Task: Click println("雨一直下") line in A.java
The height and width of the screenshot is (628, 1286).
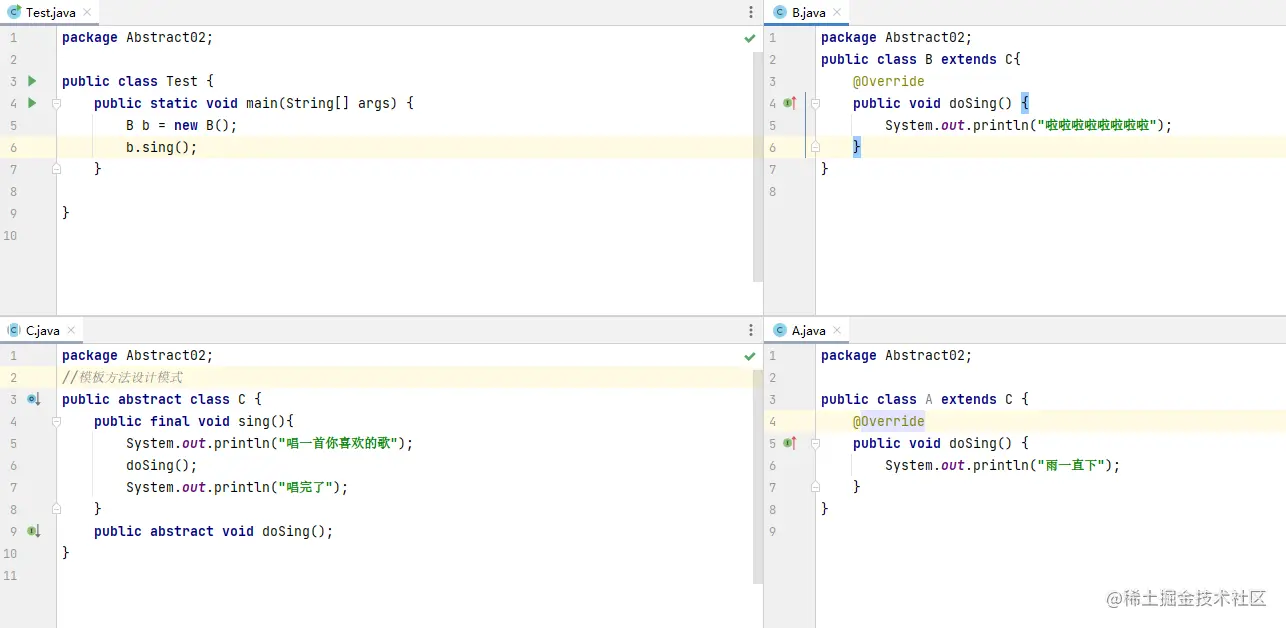Action: [1003, 465]
